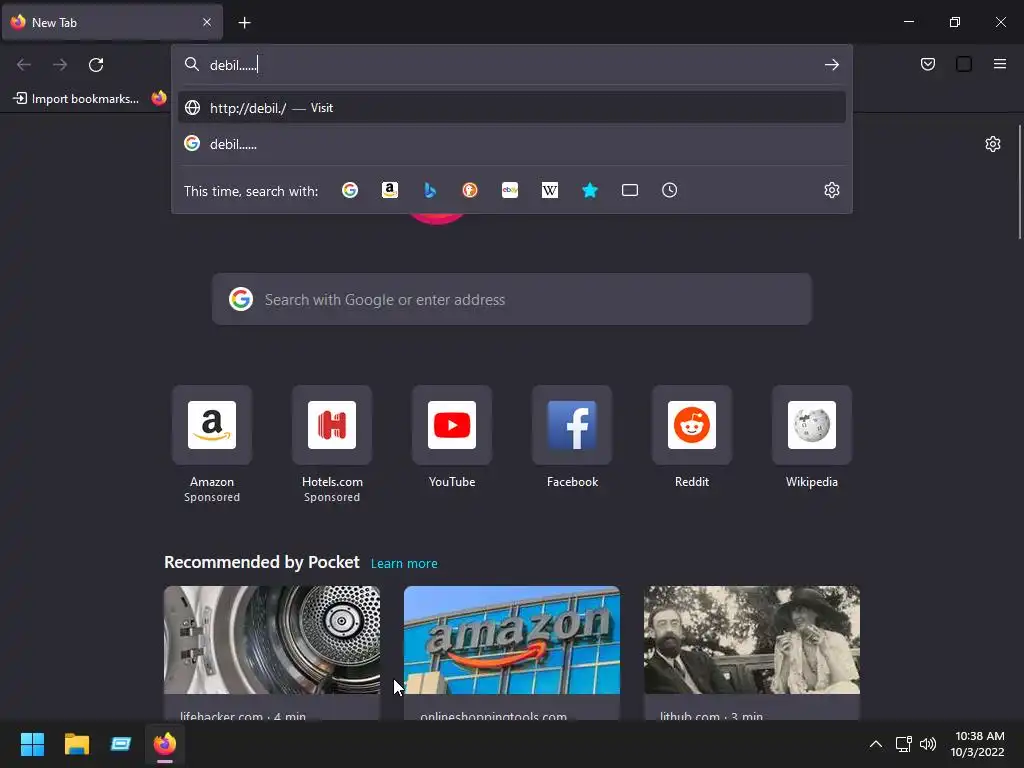The width and height of the screenshot is (1024, 768).
Task: Search this time with Bing icon
Action: [430, 190]
